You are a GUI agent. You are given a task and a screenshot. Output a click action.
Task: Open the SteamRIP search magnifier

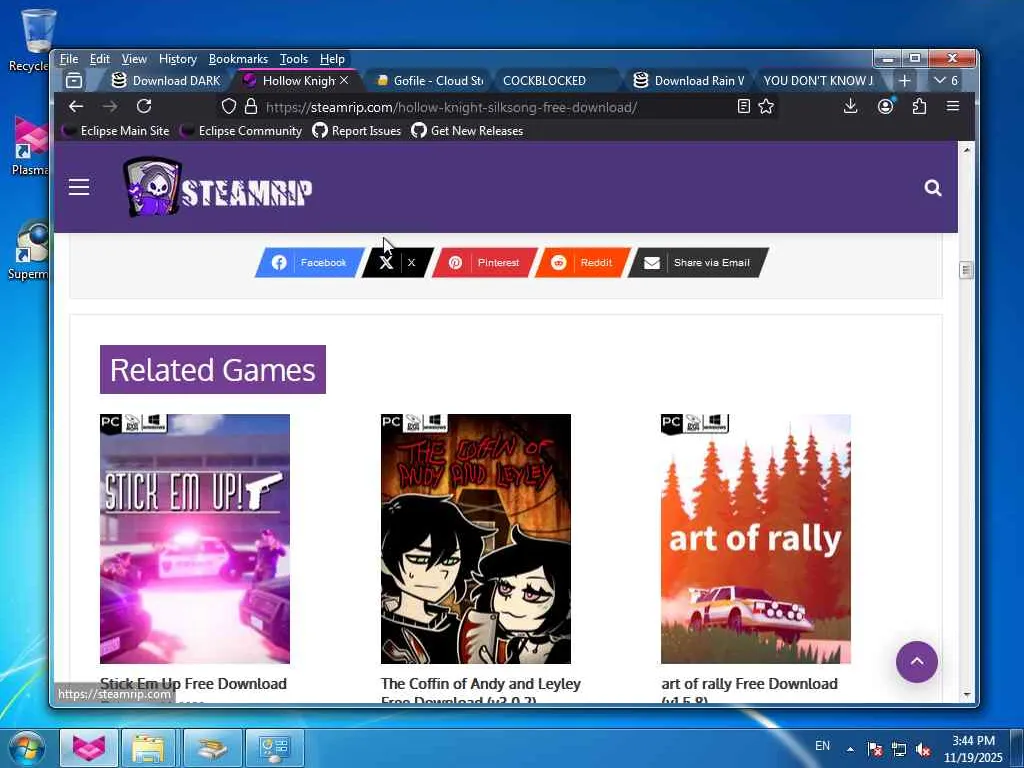click(x=933, y=188)
